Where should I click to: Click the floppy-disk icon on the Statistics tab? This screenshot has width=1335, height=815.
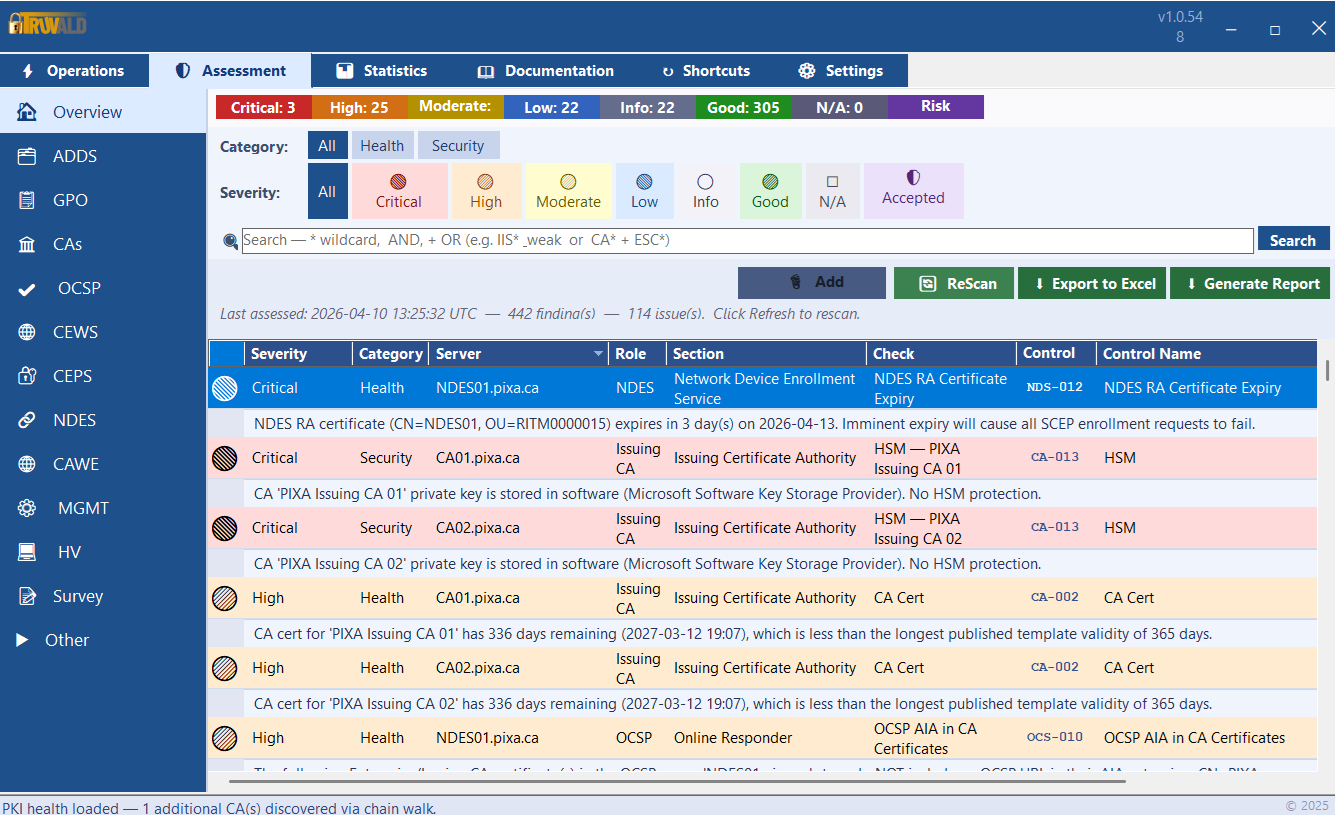point(344,71)
